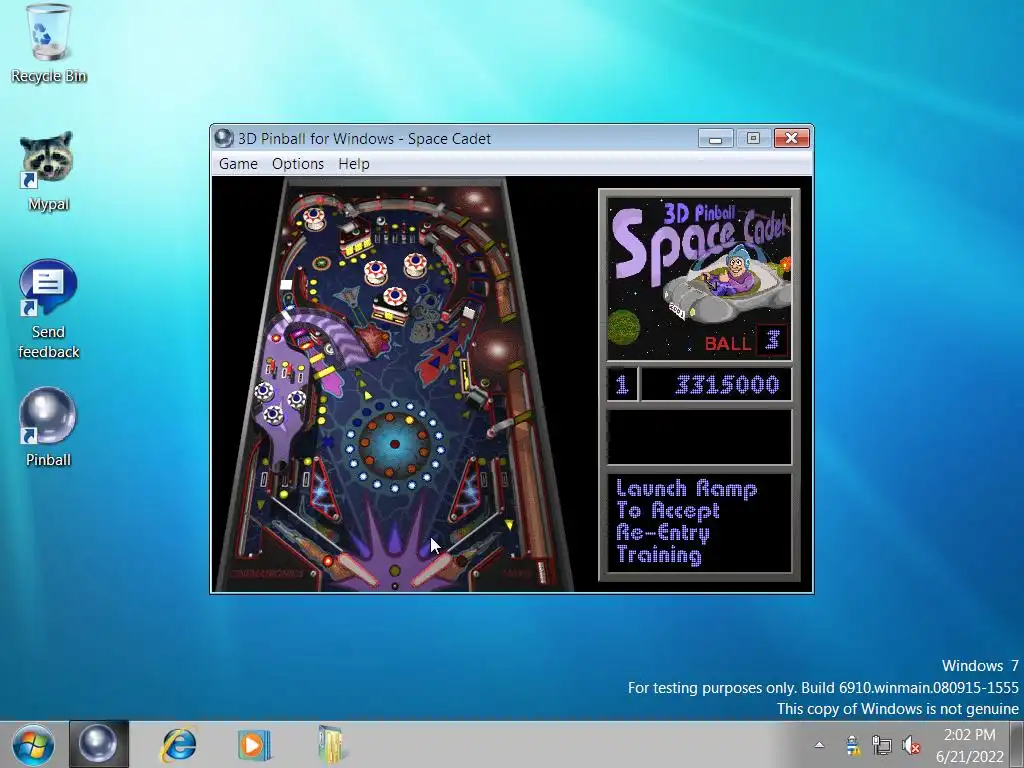This screenshot has width=1024, height=768.
Task: Open the Windows Start orb
Action: click(x=33, y=744)
